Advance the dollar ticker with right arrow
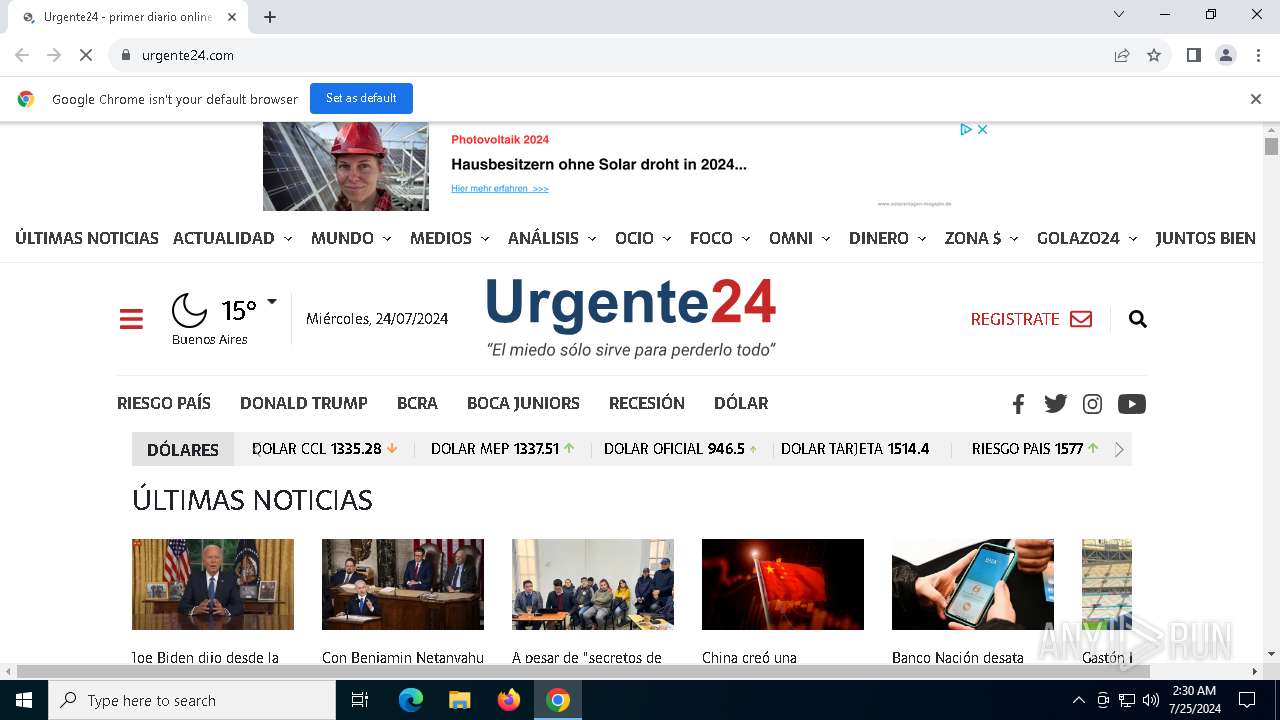This screenshot has height=720, width=1280. pos(1119,449)
